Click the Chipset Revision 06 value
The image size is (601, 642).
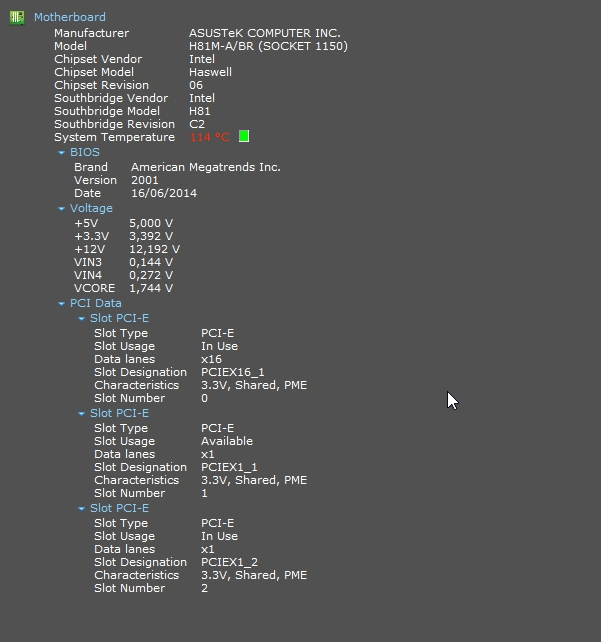tap(196, 85)
